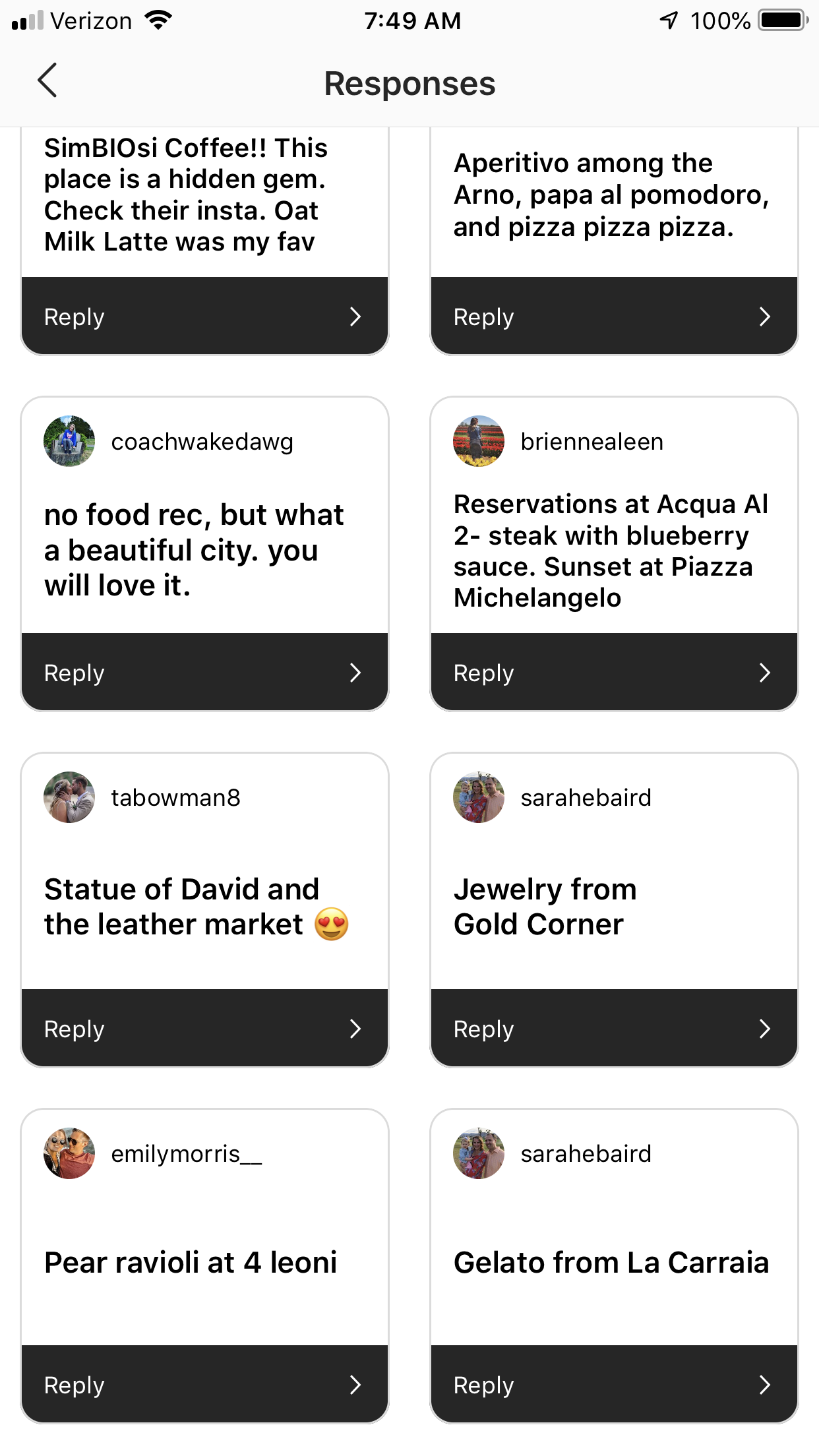Expand reply chevron under coachwakedawg's response
This screenshot has height=1456, width=819.
[355, 673]
